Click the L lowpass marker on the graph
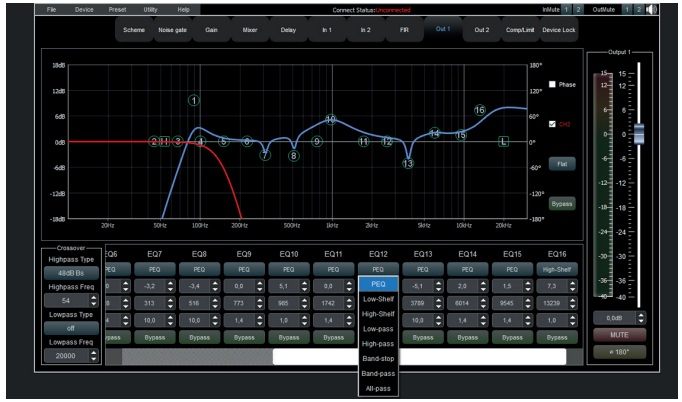682x402 pixels. coord(504,142)
